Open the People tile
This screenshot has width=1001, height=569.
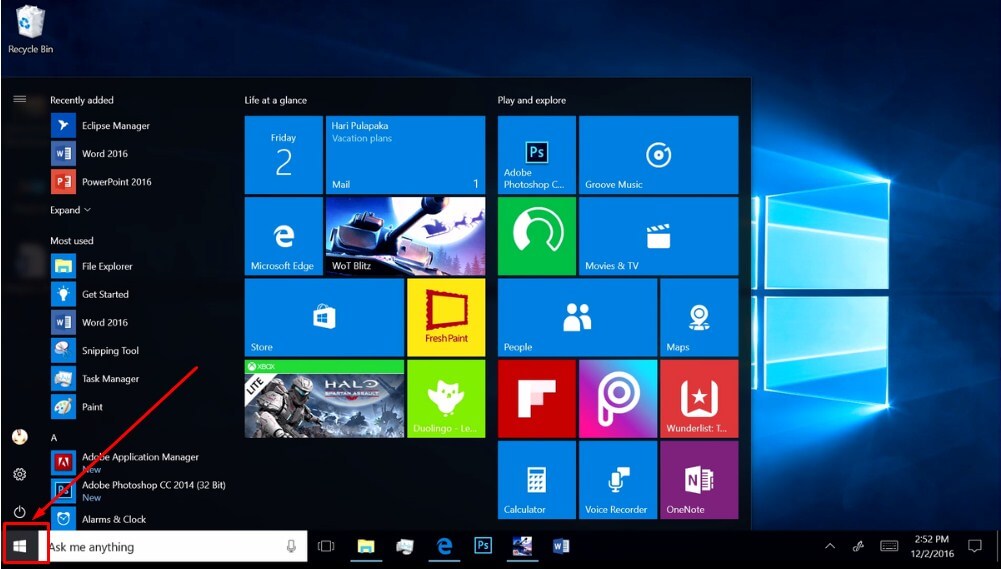pos(577,317)
